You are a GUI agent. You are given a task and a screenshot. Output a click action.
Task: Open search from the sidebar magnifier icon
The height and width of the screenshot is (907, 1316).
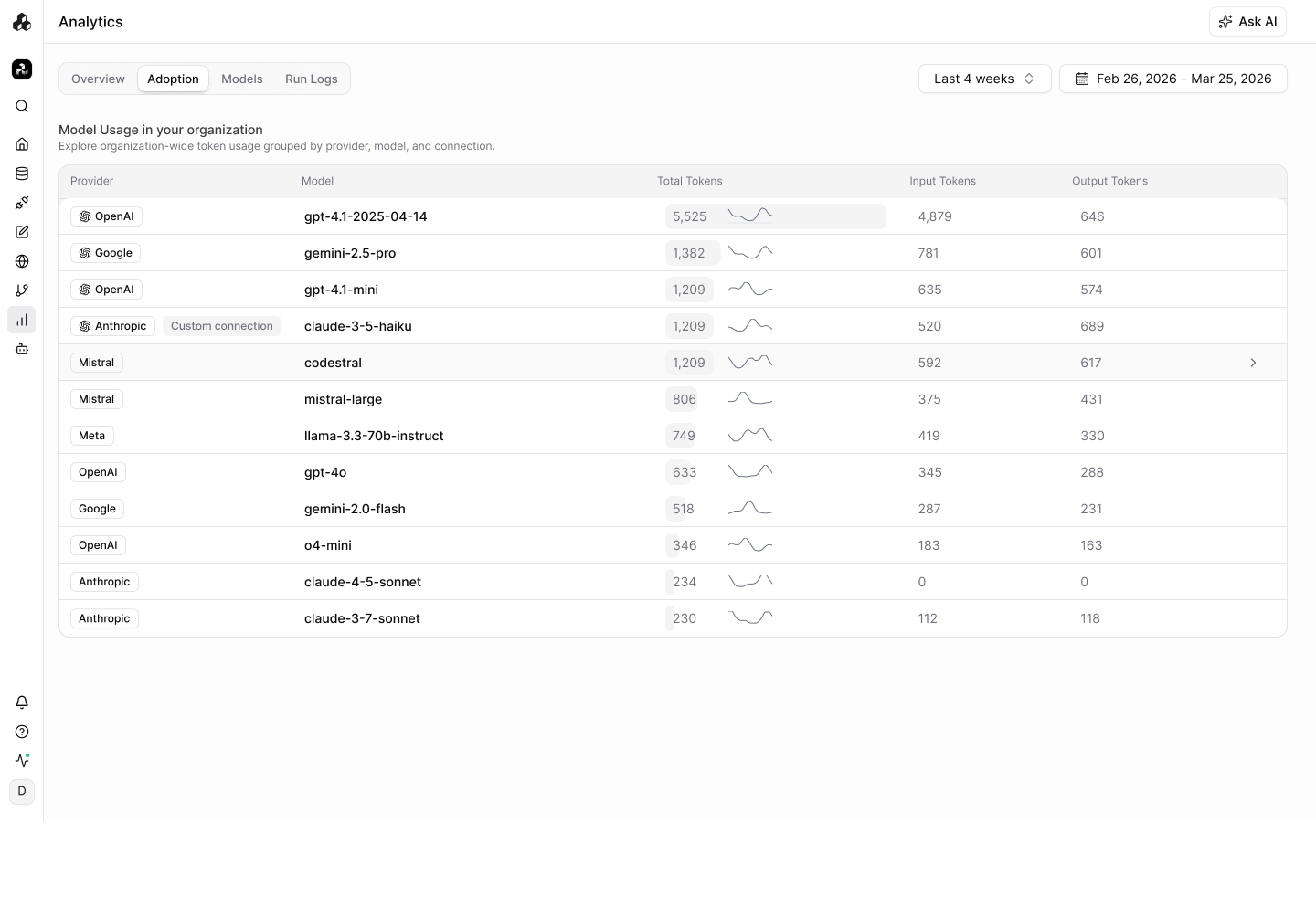click(x=22, y=106)
